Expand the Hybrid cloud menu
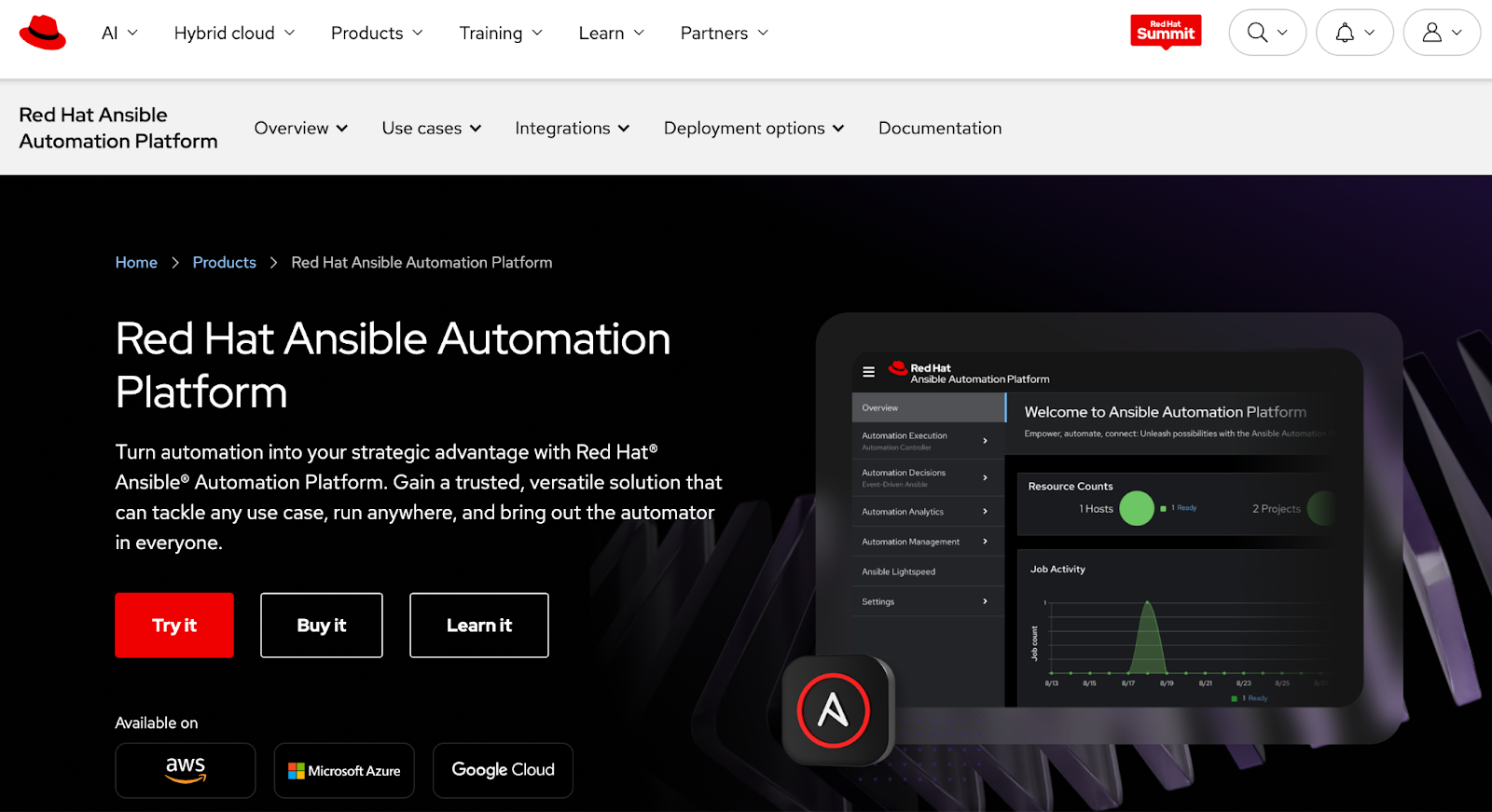The image size is (1492, 812). pos(234,33)
